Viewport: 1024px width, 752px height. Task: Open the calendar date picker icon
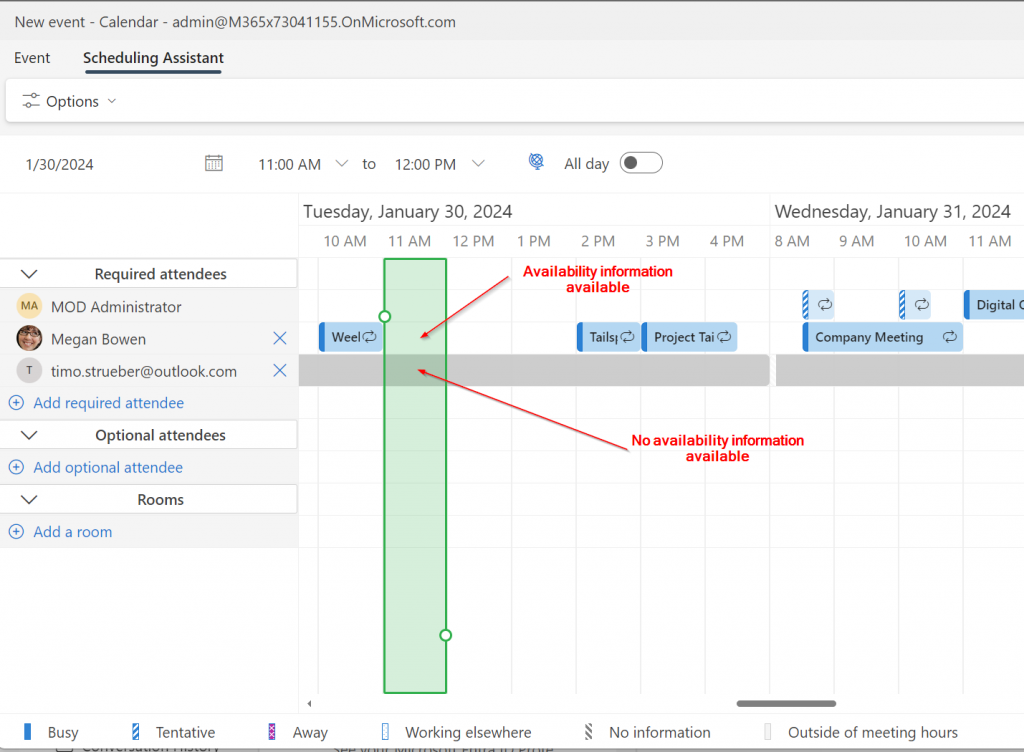point(213,164)
